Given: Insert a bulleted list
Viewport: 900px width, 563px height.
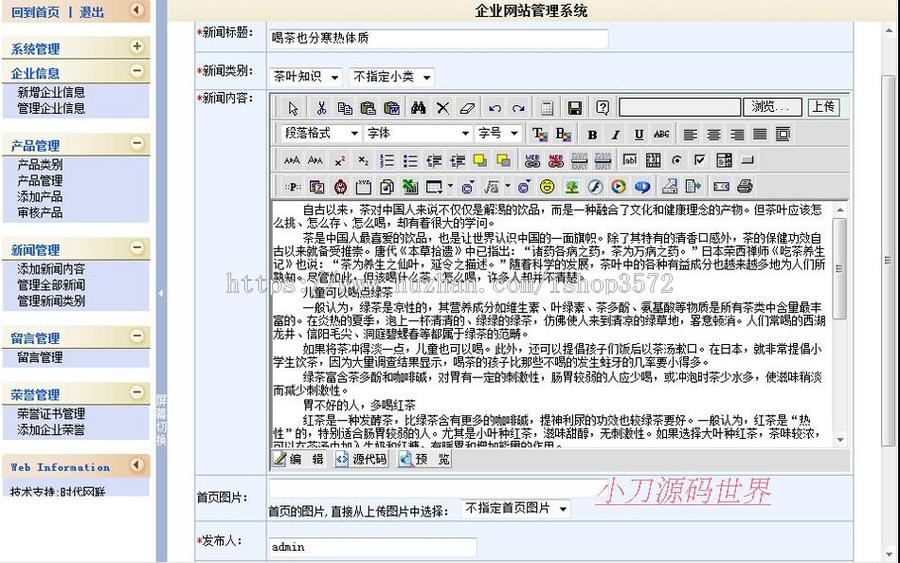Looking at the screenshot, I should (x=410, y=161).
